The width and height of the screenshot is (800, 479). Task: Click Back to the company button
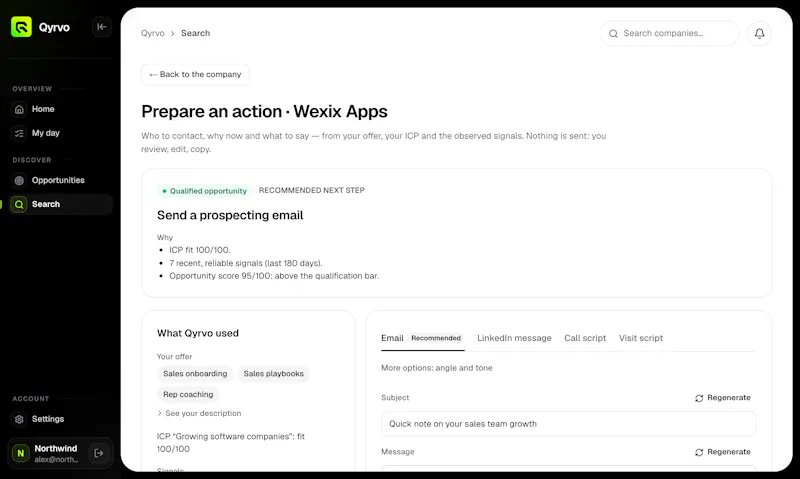195,74
